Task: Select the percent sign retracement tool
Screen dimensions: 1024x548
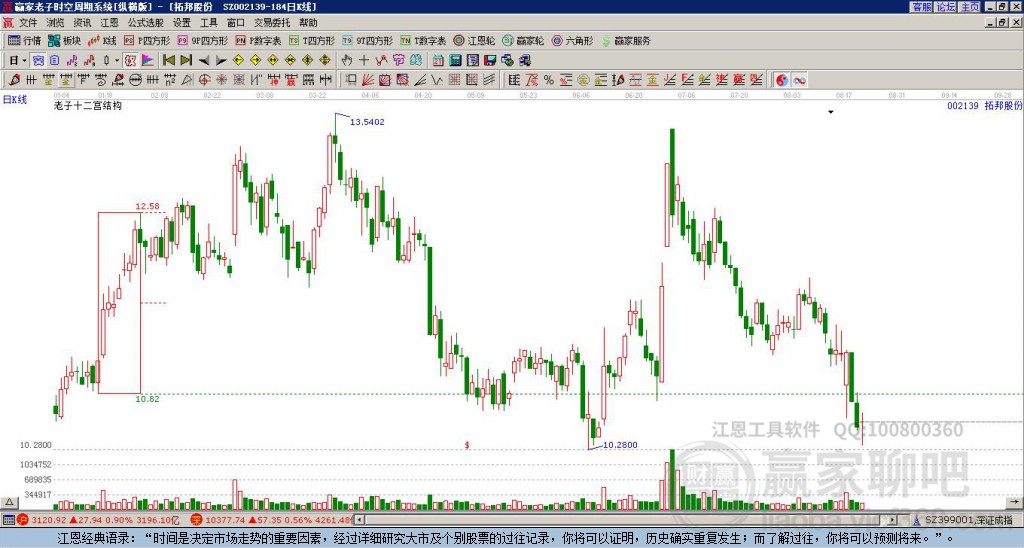Action: click(x=549, y=80)
